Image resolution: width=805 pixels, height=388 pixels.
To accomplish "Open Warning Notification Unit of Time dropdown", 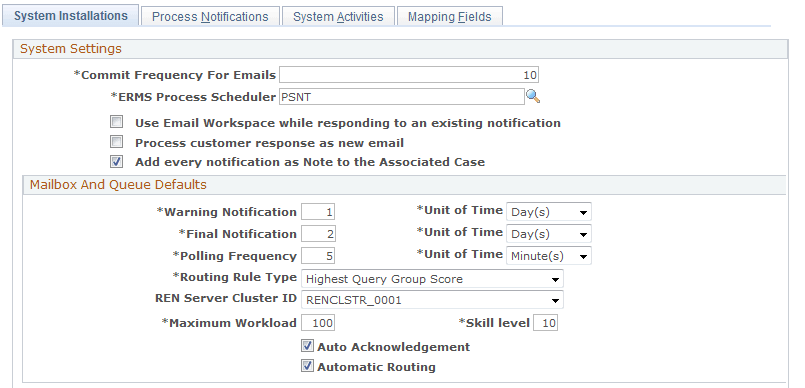I will pos(549,212).
